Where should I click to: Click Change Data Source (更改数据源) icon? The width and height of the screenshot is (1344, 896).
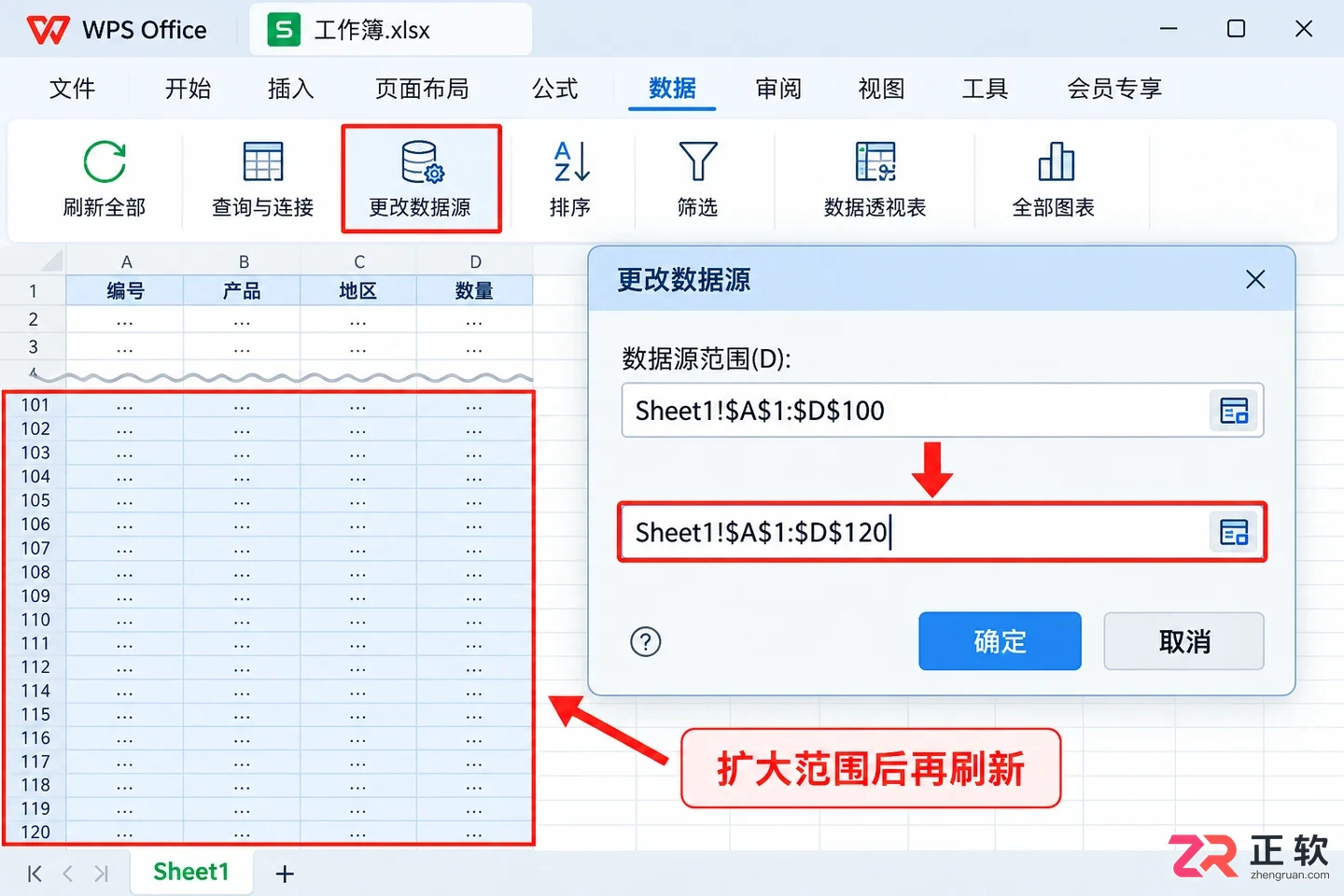422,162
